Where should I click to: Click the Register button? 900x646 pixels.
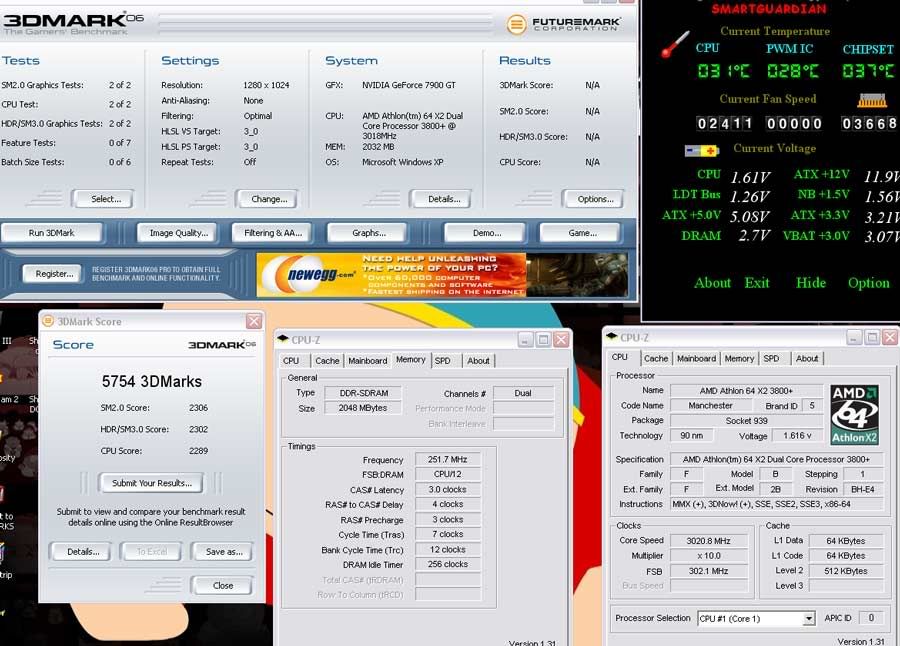[54, 274]
